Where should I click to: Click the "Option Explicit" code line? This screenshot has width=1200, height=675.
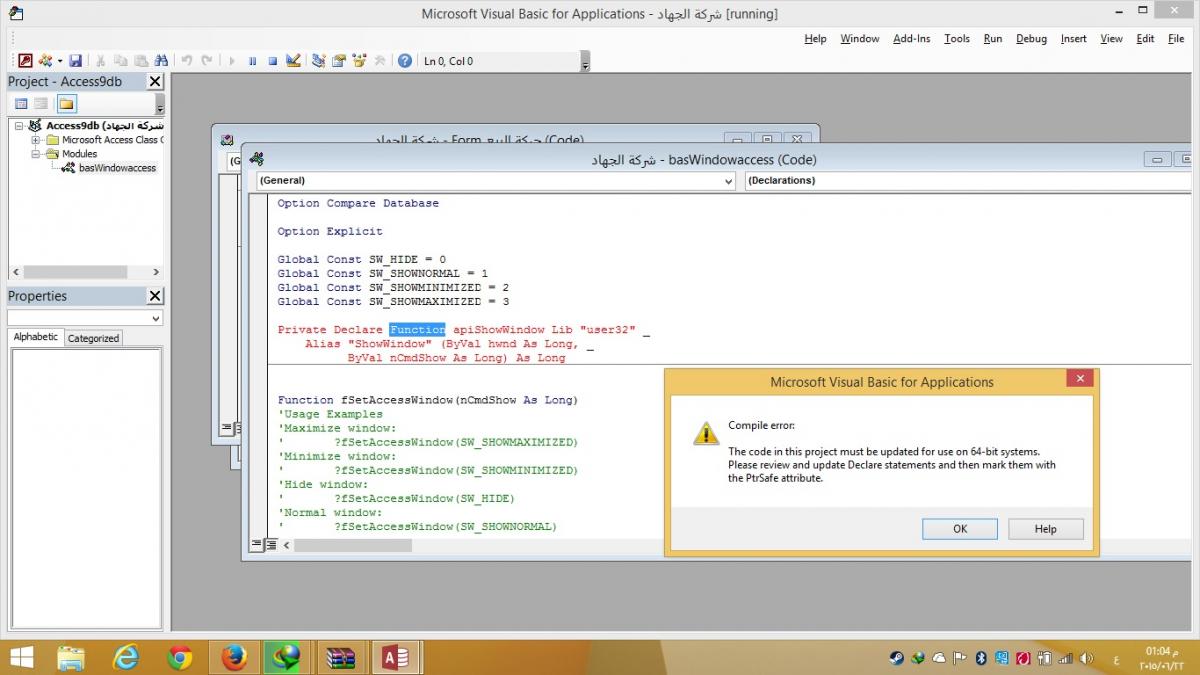pos(330,231)
